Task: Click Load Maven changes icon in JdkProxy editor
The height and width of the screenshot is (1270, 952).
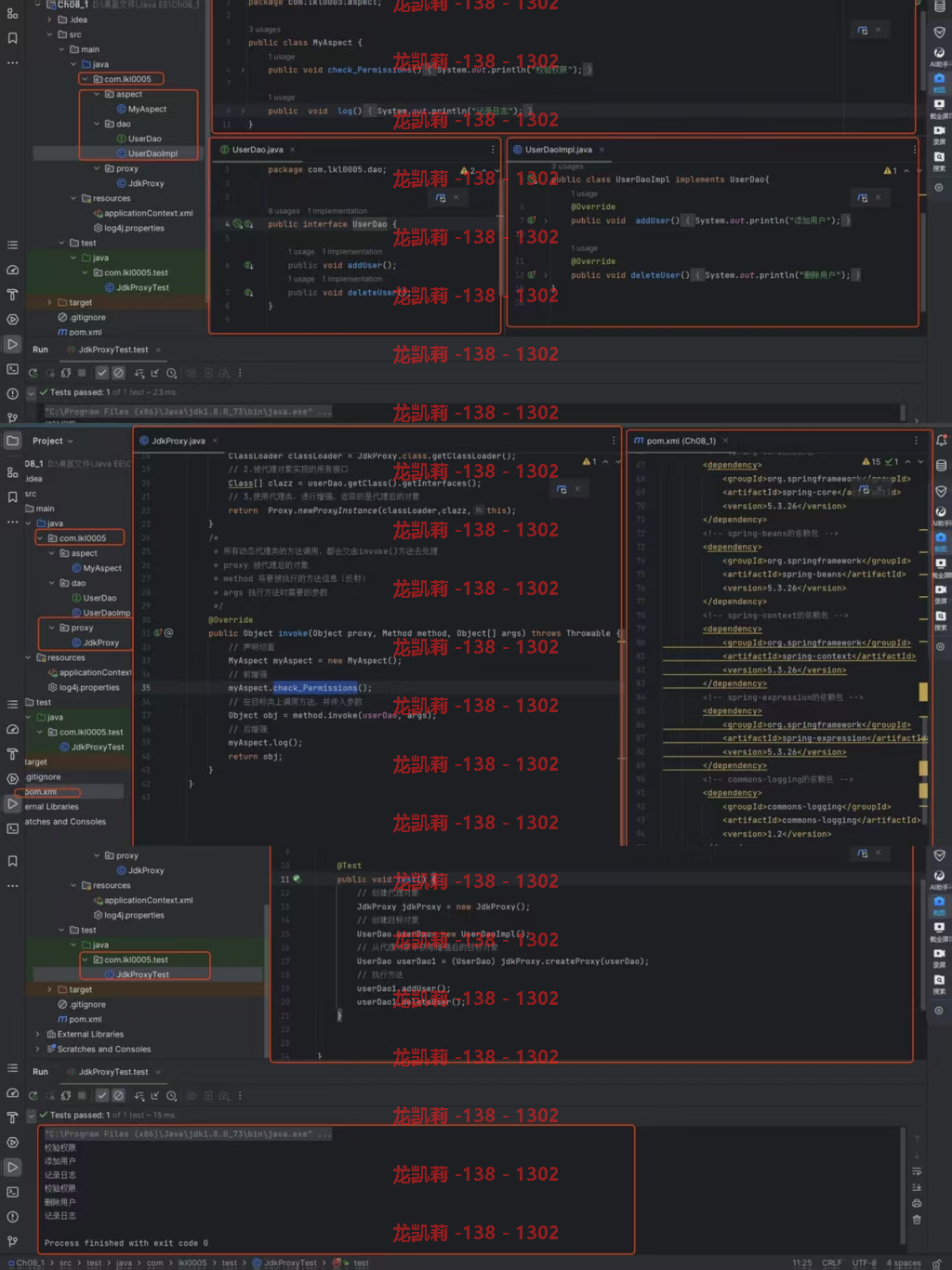Action: tap(561, 488)
